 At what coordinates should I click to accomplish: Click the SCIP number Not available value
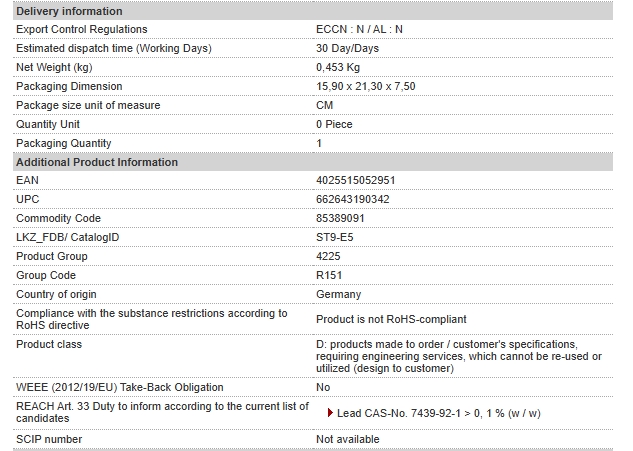click(348, 439)
